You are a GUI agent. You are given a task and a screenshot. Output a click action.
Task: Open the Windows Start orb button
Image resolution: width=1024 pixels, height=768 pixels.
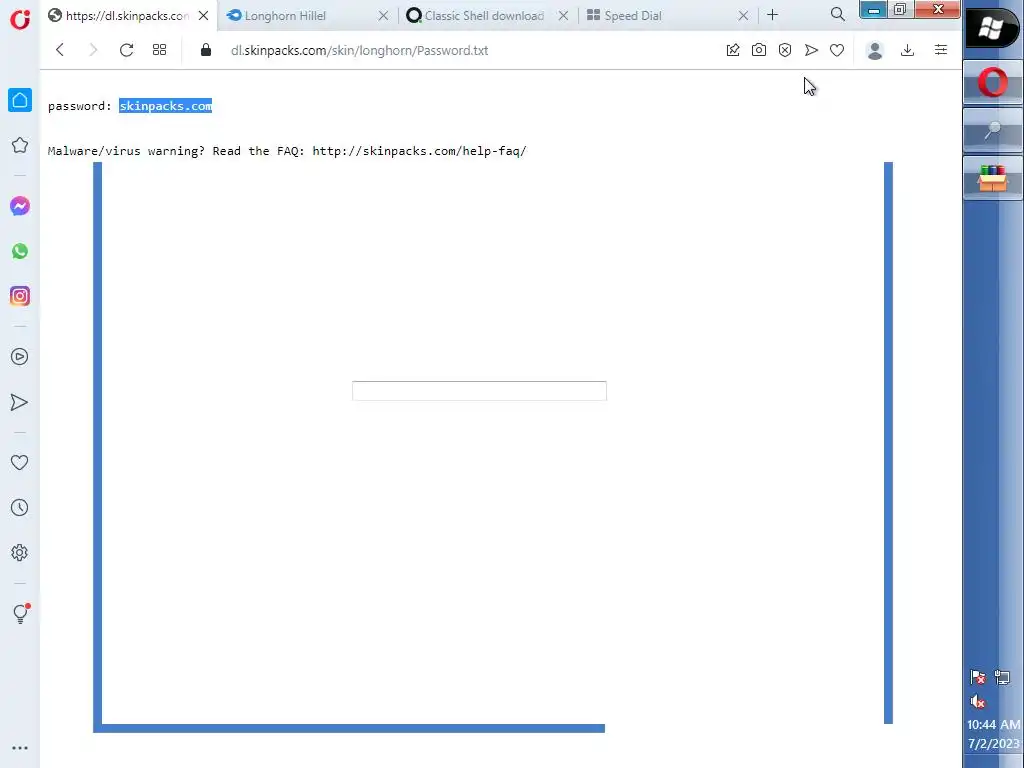pyautogui.click(x=993, y=29)
